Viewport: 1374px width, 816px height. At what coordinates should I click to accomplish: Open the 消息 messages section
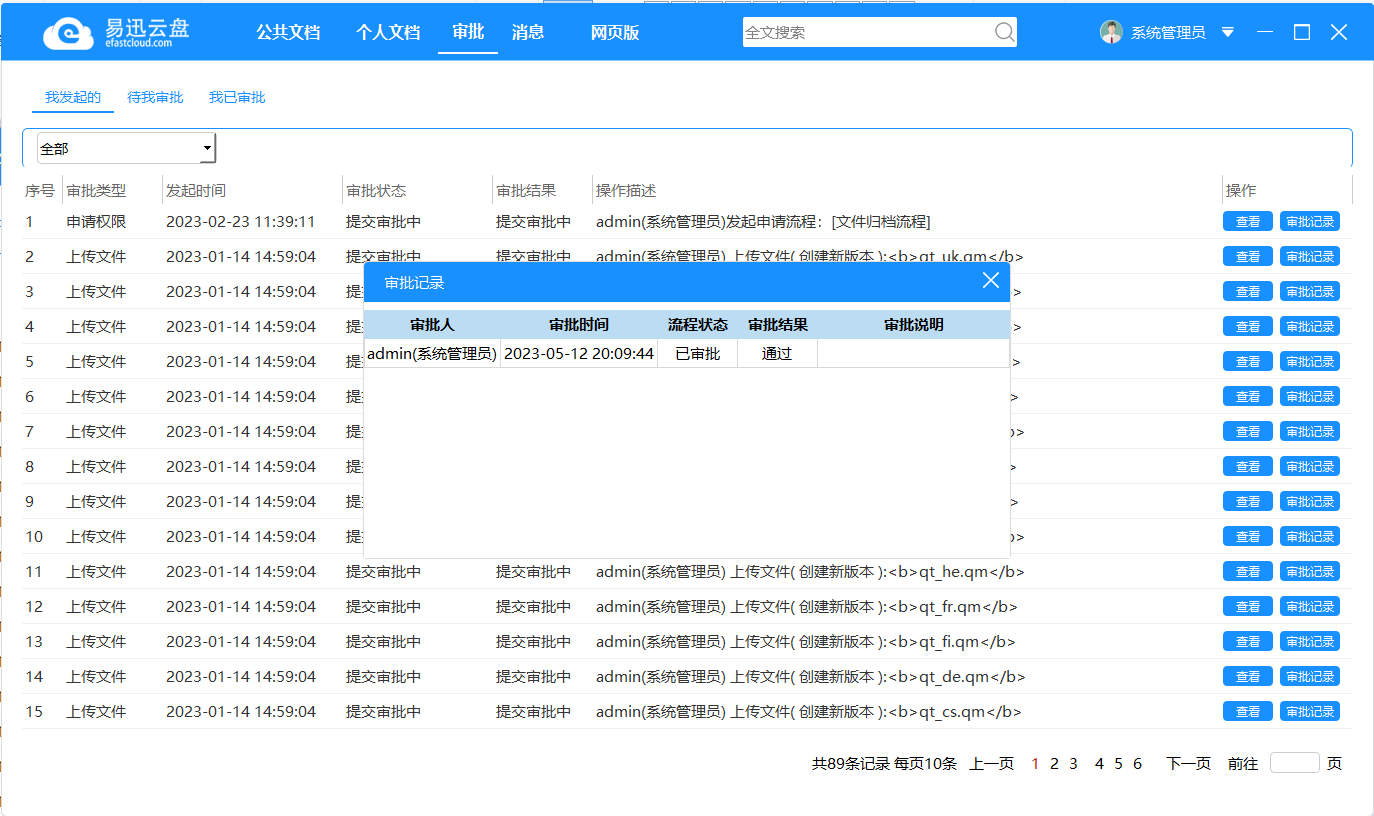(x=527, y=32)
